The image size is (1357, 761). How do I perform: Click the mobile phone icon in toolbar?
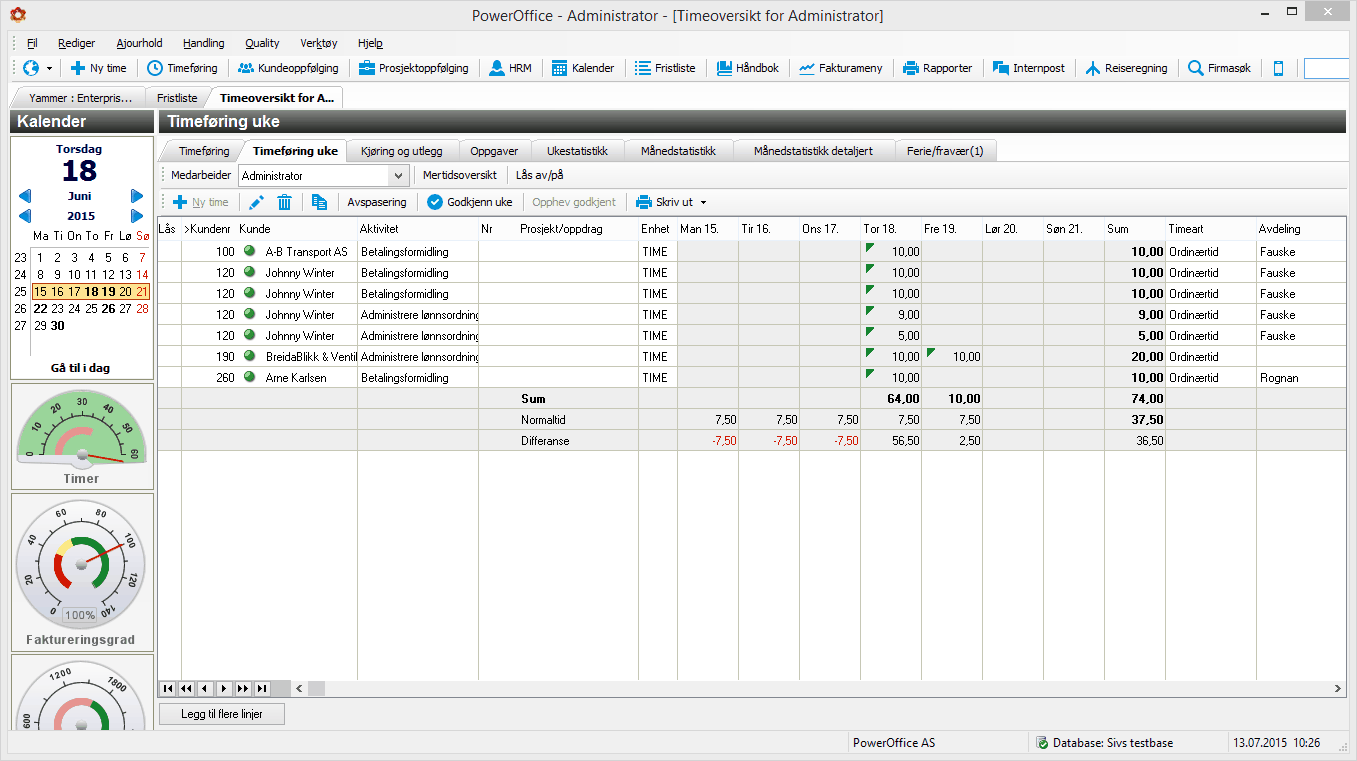1278,68
